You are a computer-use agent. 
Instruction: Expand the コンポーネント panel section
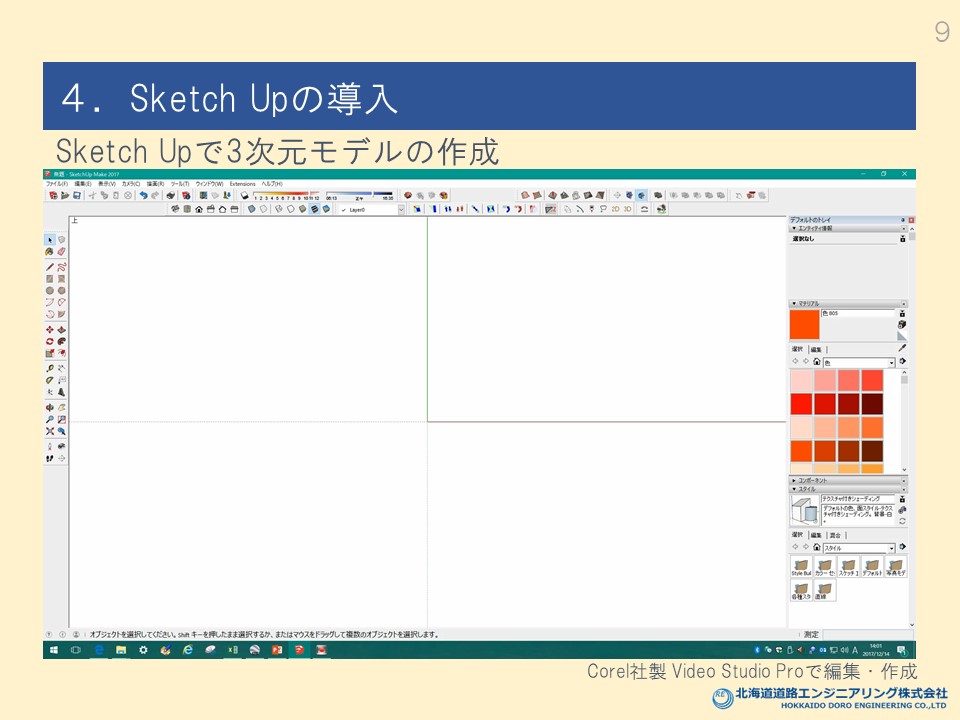794,480
